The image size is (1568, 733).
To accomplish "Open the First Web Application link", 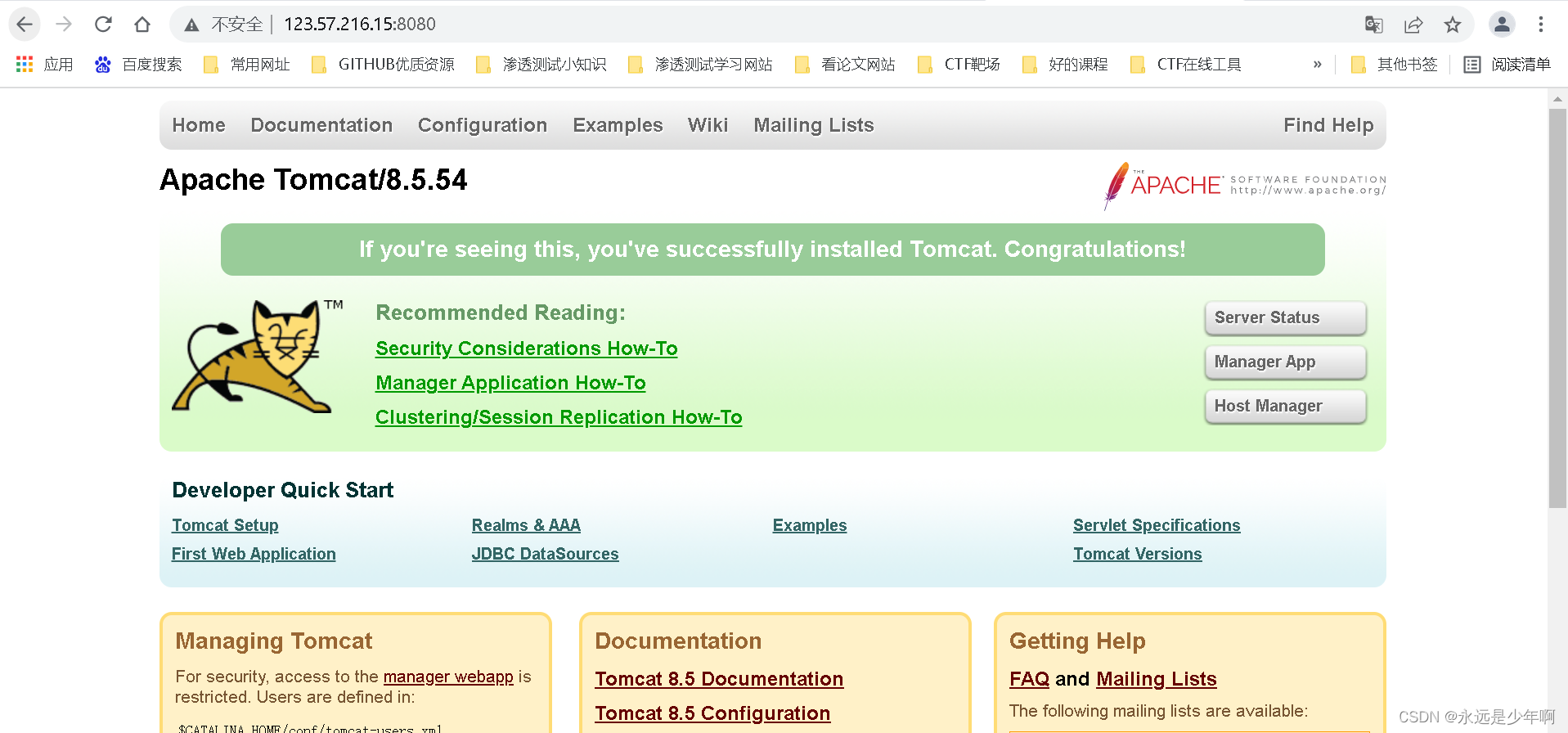I will point(254,554).
